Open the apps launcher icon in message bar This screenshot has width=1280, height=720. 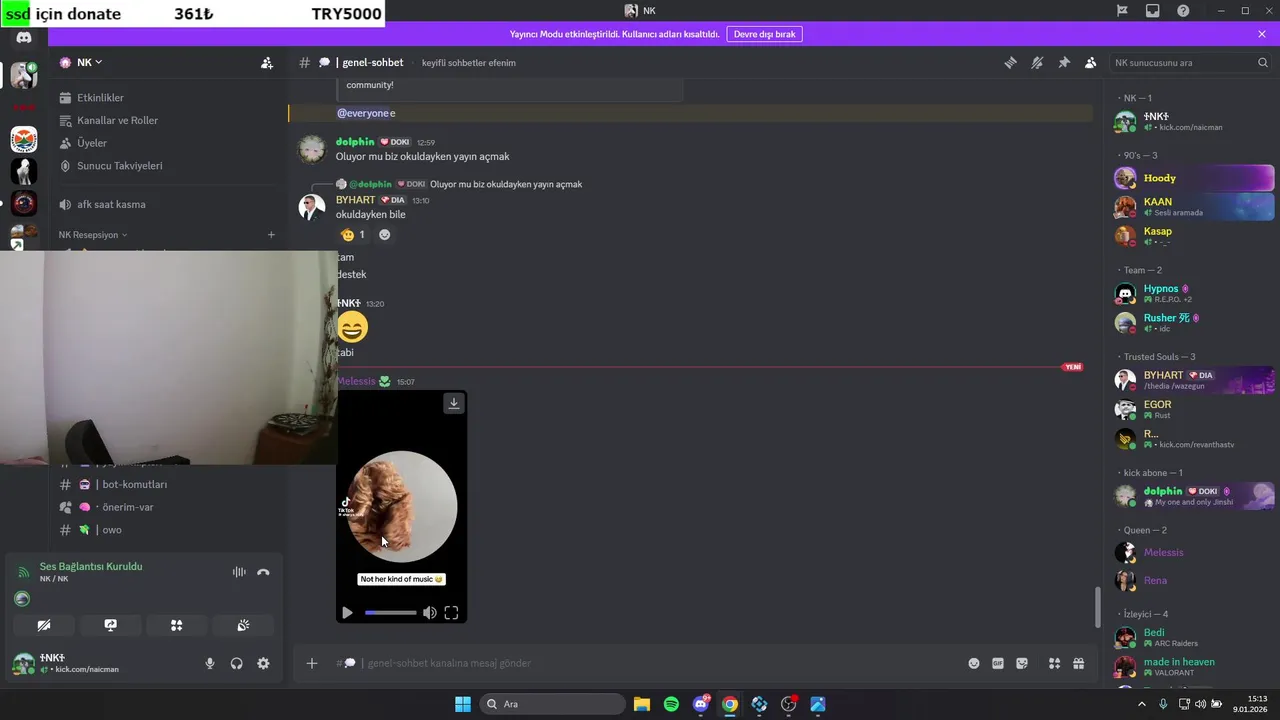(x=1054, y=663)
